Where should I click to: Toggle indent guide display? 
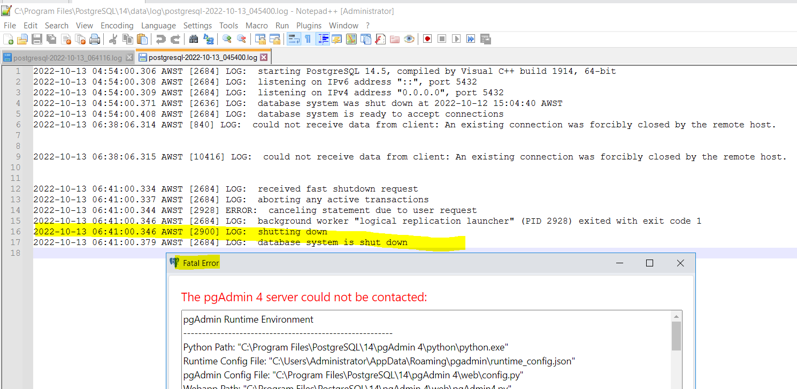point(323,39)
